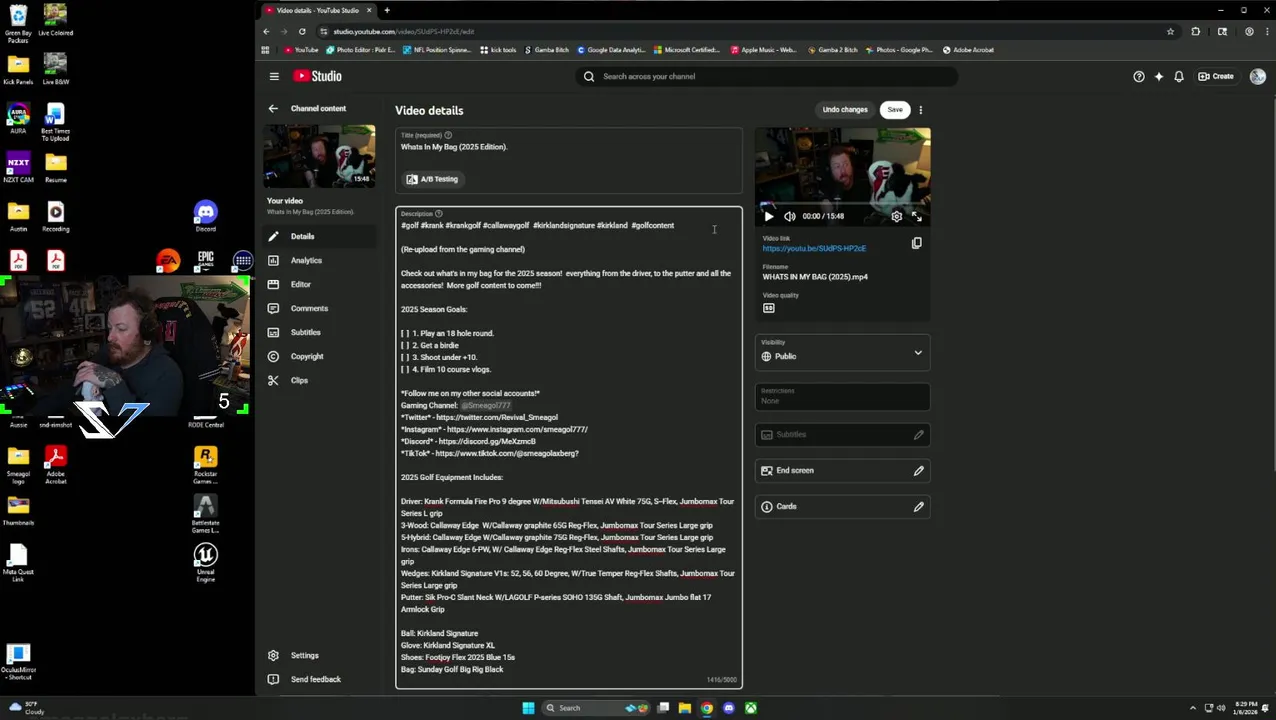Viewport: 1276px width, 720px height.
Task: Open the A/B Testing button
Action: point(432,179)
